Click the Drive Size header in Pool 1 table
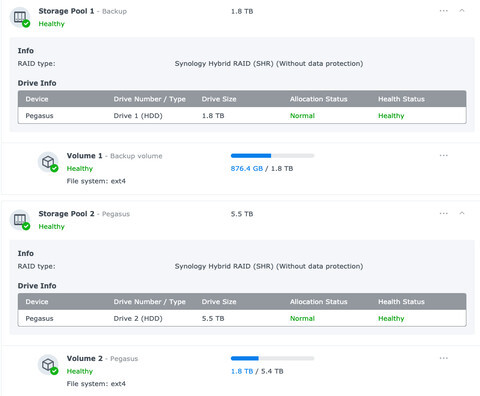The image size is (480, 396). point(219,99)
